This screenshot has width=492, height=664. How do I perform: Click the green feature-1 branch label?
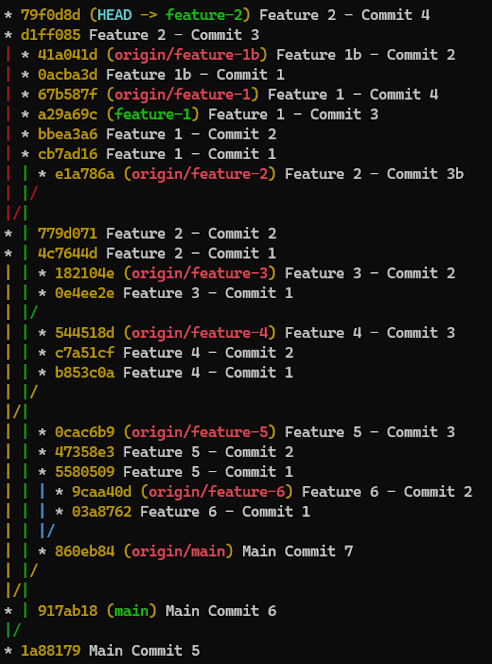click(x=153, y=114)
